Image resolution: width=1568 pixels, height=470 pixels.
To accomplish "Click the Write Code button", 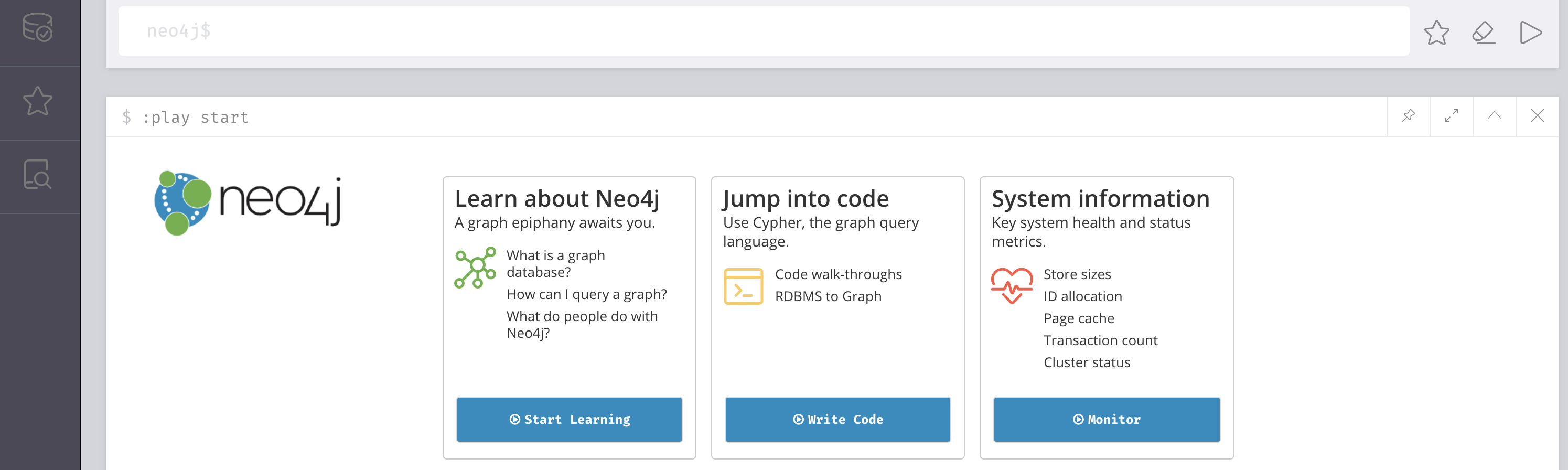I will [x=837, y=420].
